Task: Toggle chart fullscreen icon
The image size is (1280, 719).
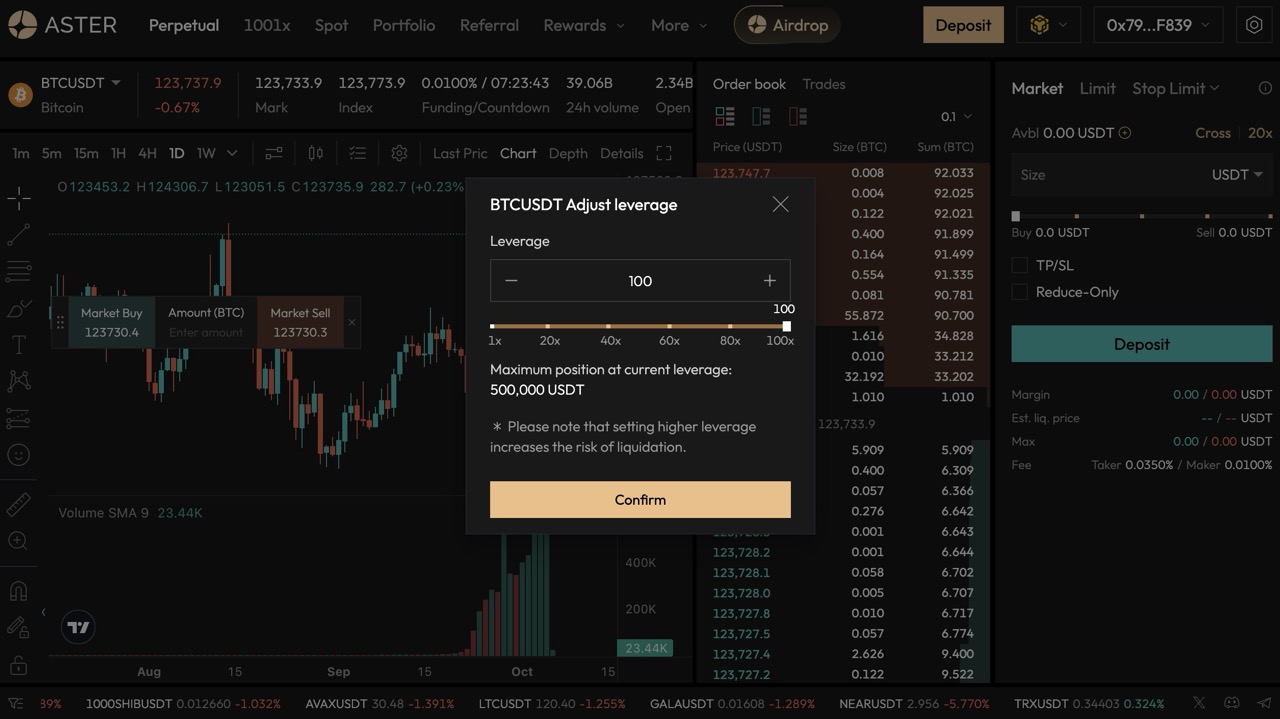Action: (x=663, y=153)
